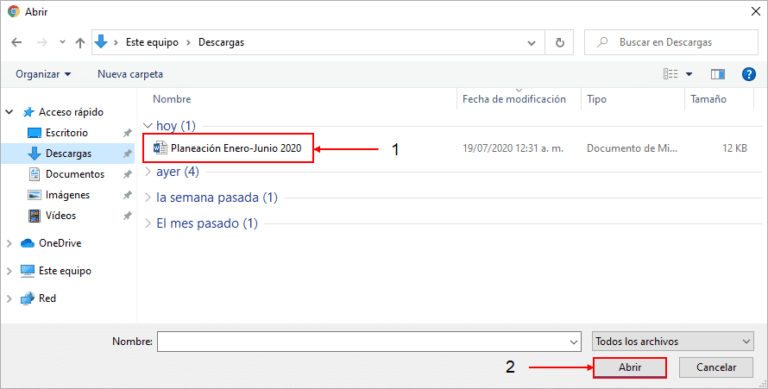
Task: Navigate up one folder with up arrow
Action: [x=80, y=43]
